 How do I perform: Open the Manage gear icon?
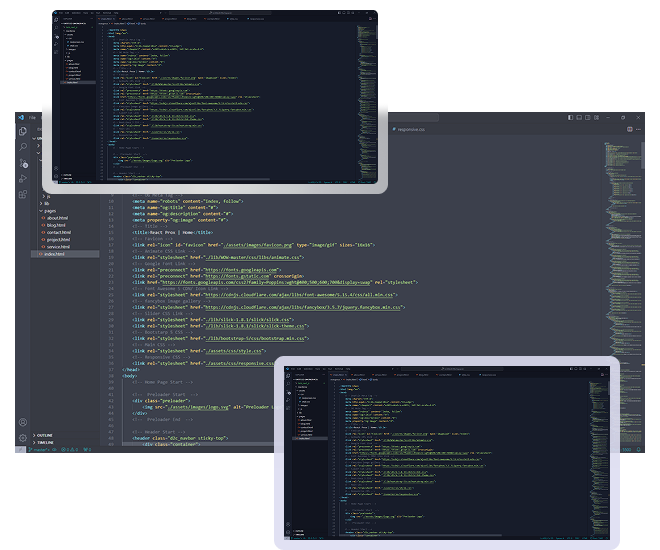pos(22,437)
